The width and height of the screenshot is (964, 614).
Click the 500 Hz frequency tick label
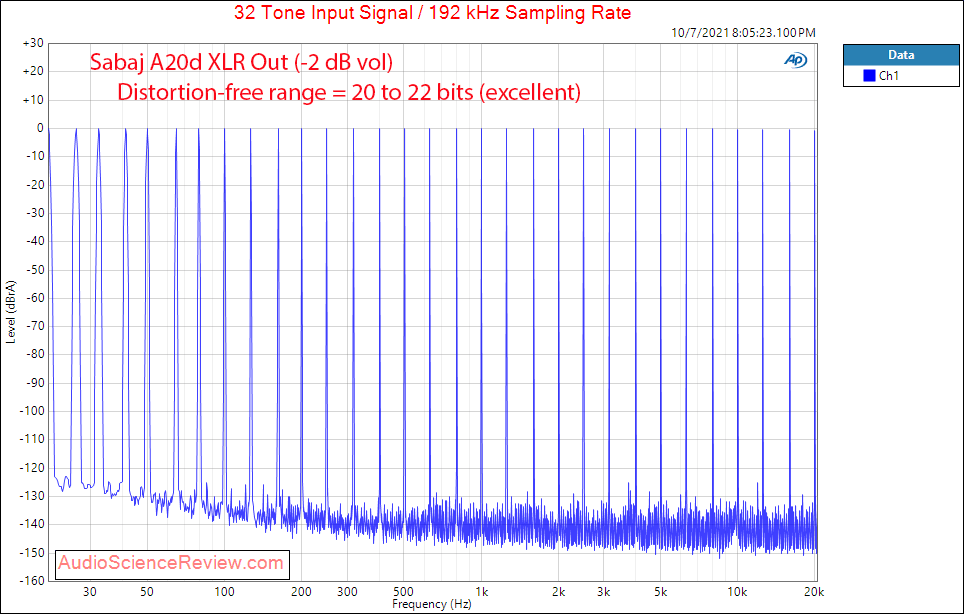404,592
